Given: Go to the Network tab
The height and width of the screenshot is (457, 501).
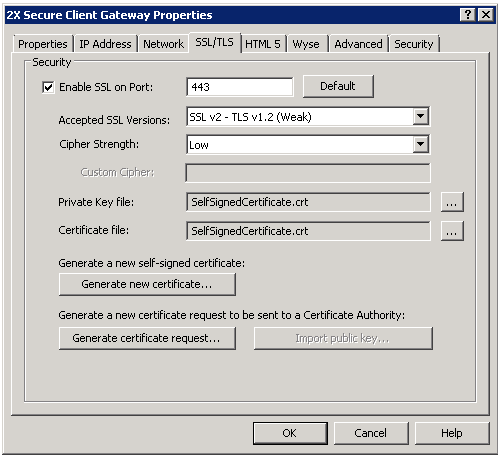Looking at the screenshot, I should point(163,44).
